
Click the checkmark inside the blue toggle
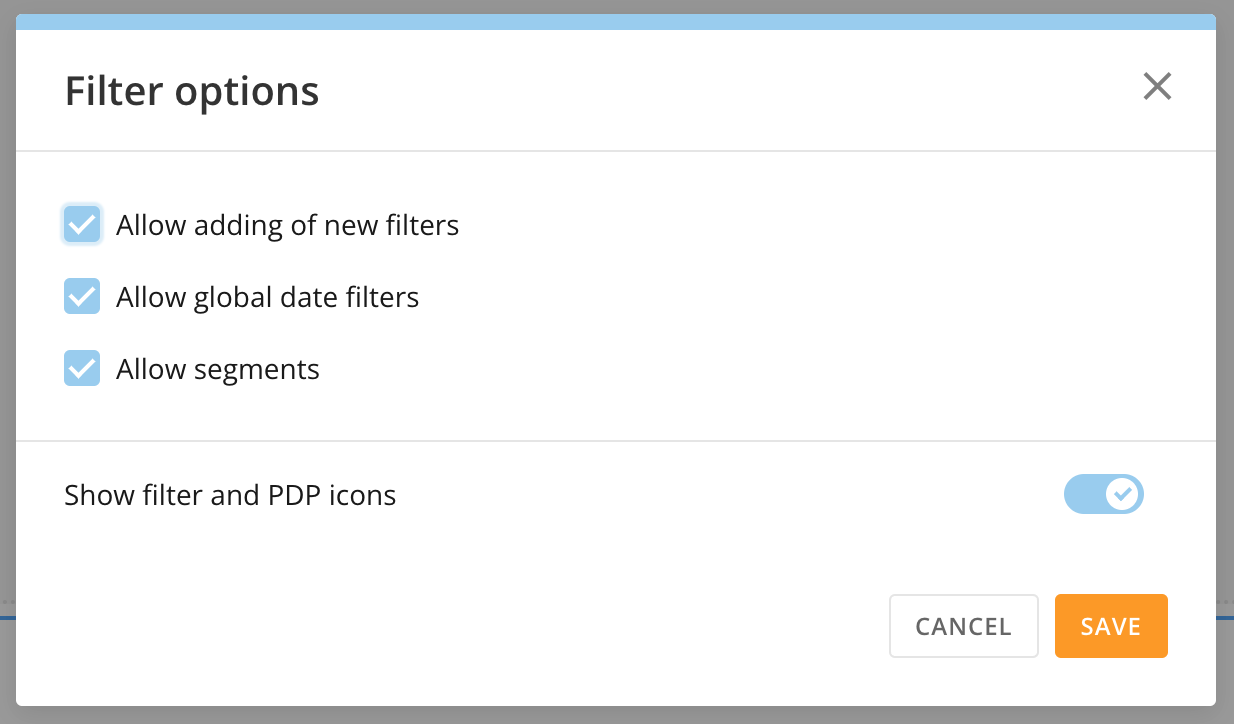[x=1122, y=494]
